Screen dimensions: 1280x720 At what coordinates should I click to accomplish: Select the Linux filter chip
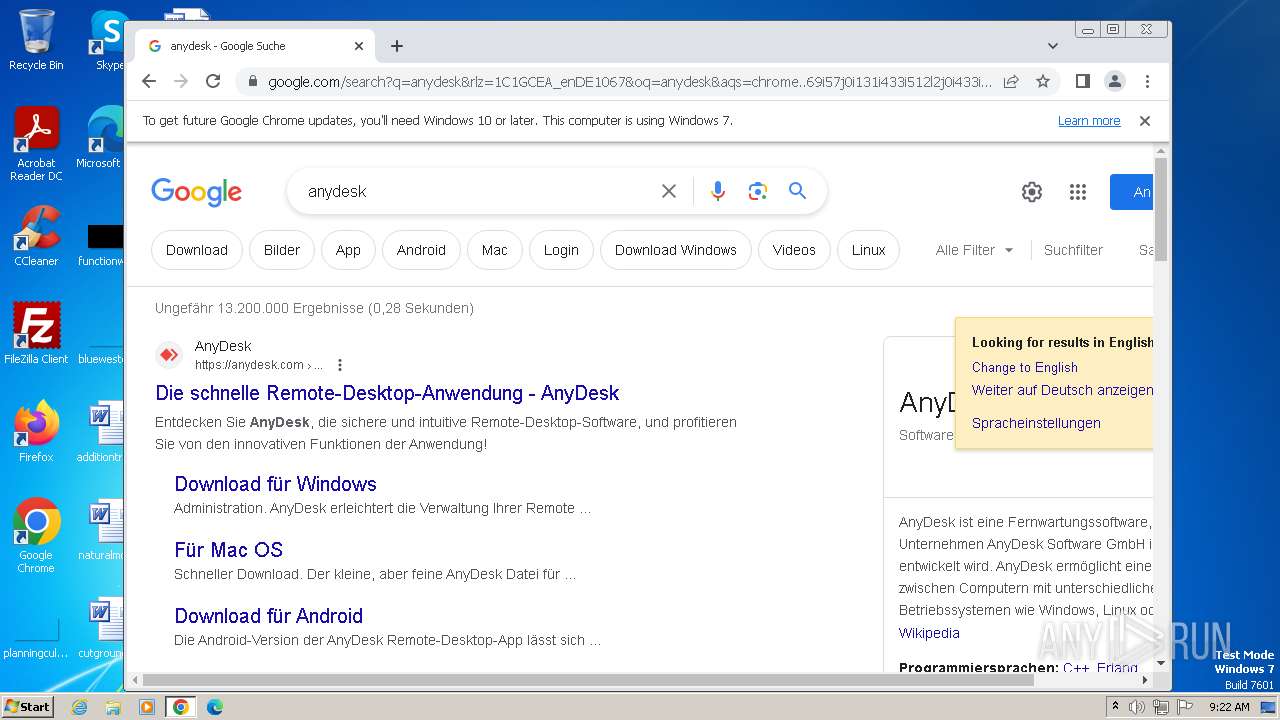tap(868, 250)
